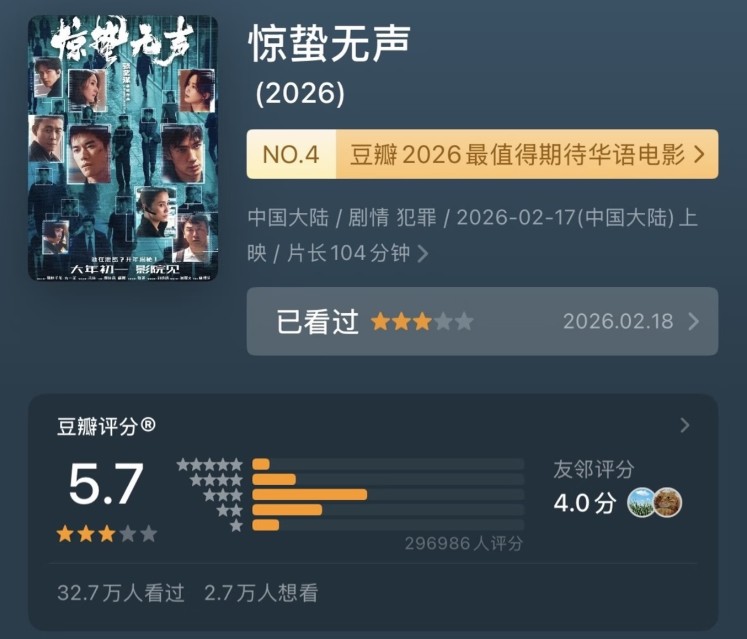747x639 pixels.
Task: Open 32.7万人看过 viewer list
Action: 121,593
